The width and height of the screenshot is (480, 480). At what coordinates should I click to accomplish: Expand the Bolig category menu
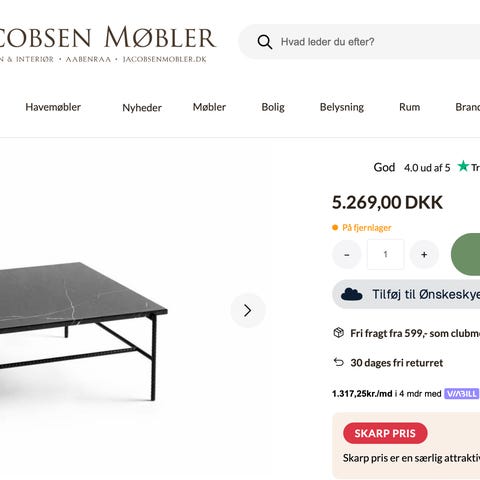pyautogui.click(x=273, y=107)
